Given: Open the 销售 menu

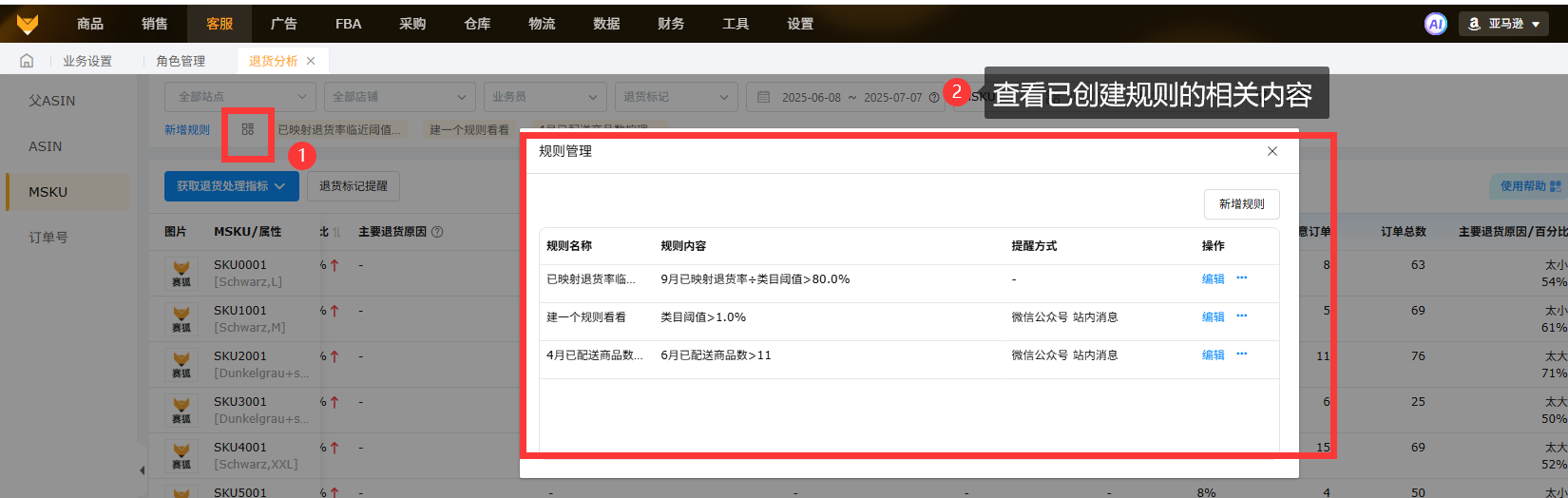Looking at the screenshot, I should 155,24.
